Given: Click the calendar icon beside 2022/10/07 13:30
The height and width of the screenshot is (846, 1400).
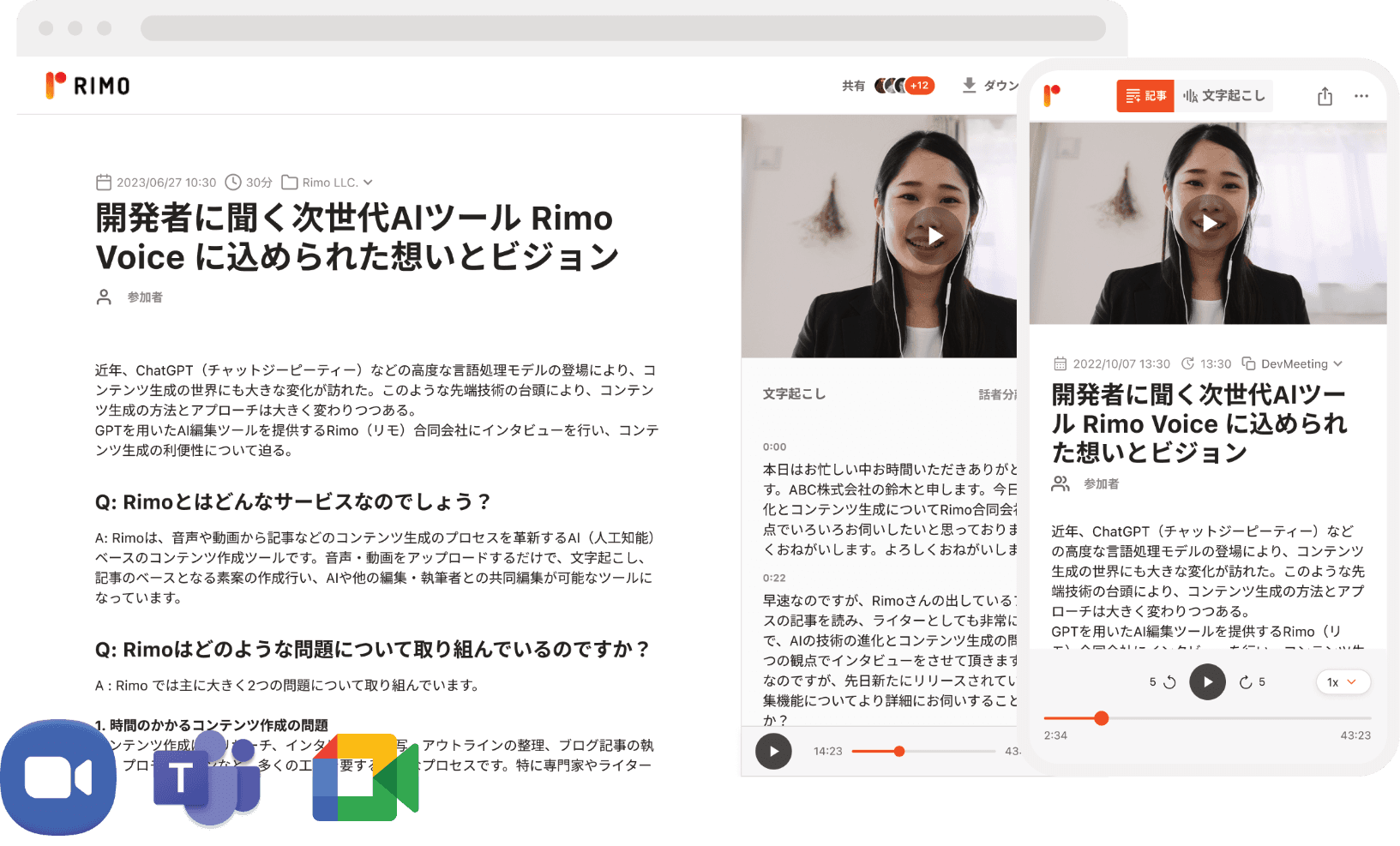Looking at the screenshot, I should pos(1061,363).
